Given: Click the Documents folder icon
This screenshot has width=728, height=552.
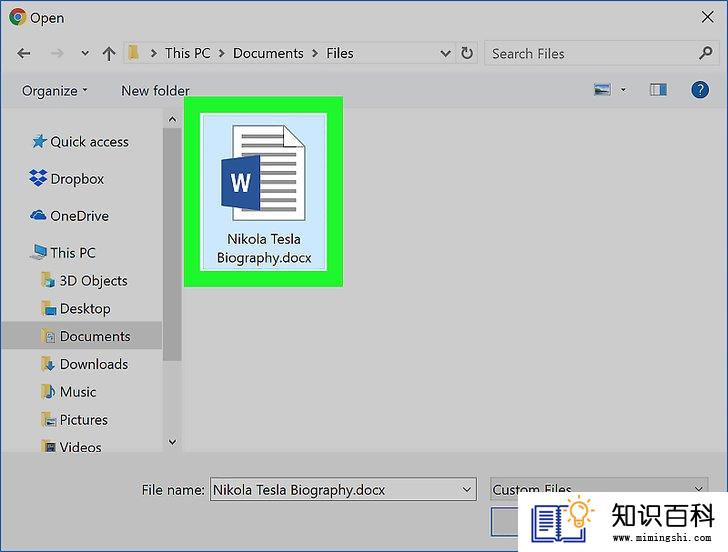Looking at the screenshot, I should pos(48,336).
